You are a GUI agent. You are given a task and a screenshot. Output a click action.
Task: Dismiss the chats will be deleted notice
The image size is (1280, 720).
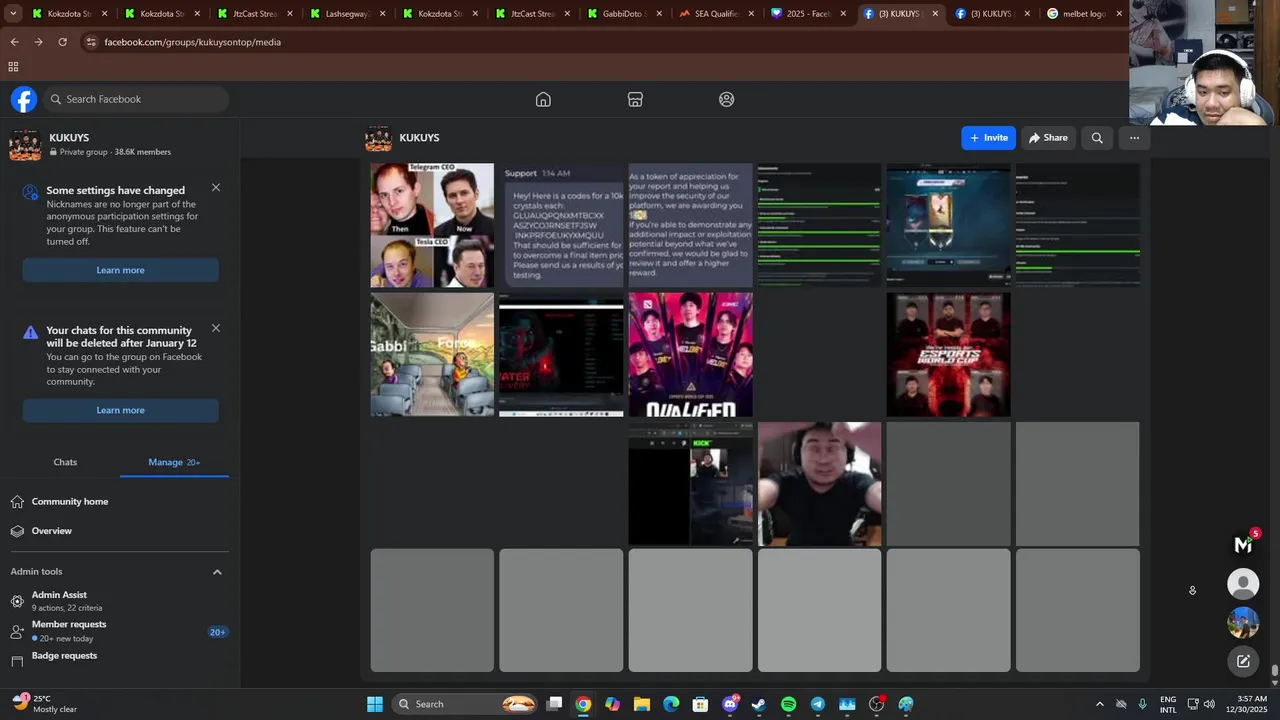(216, 328)
